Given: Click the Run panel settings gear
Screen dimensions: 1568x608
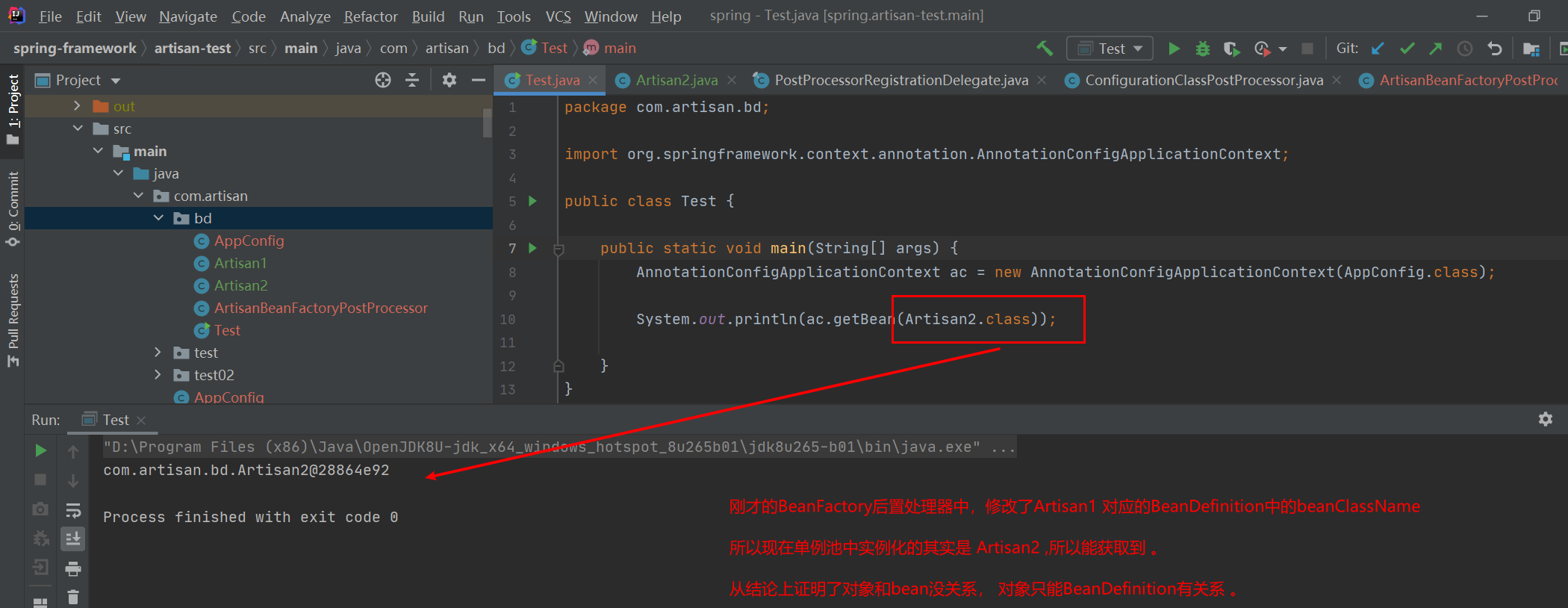Looking at the screenshot, I should coord(1546,419).
